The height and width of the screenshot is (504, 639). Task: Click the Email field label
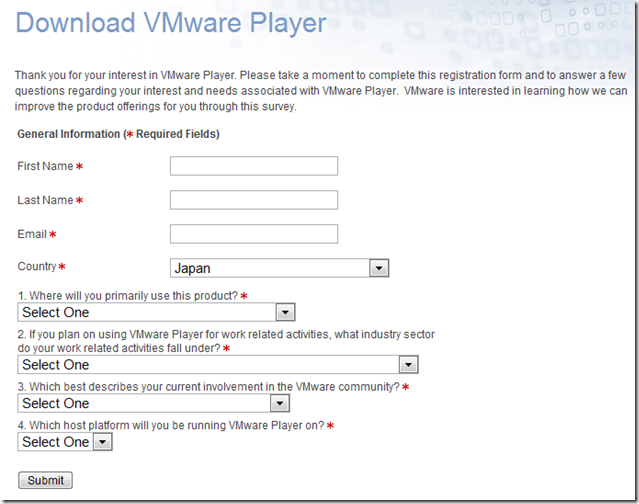tap(32, 234)
